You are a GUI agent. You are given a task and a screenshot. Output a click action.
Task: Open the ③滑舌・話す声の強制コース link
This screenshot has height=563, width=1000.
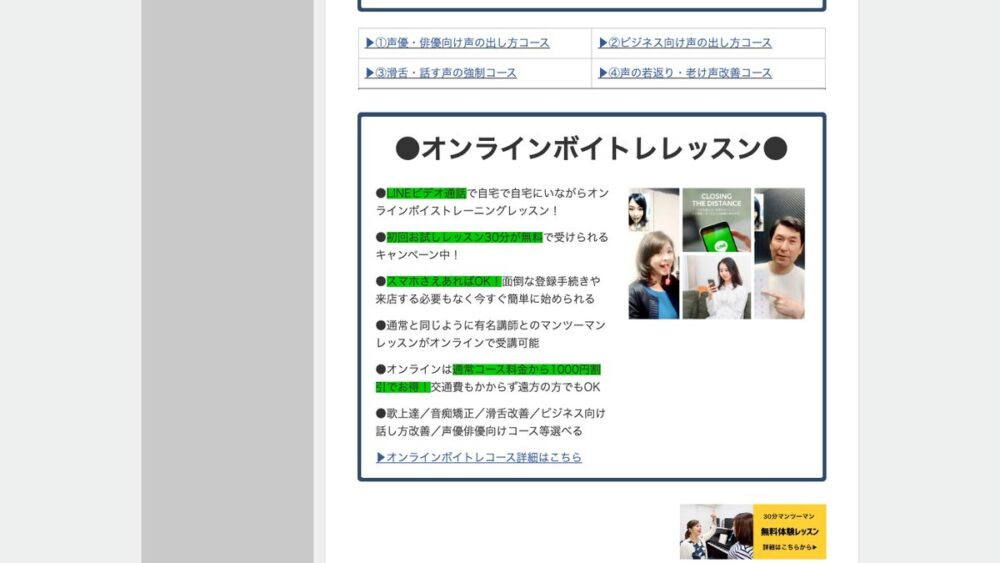pyautogui.click(x=441, y=73)
